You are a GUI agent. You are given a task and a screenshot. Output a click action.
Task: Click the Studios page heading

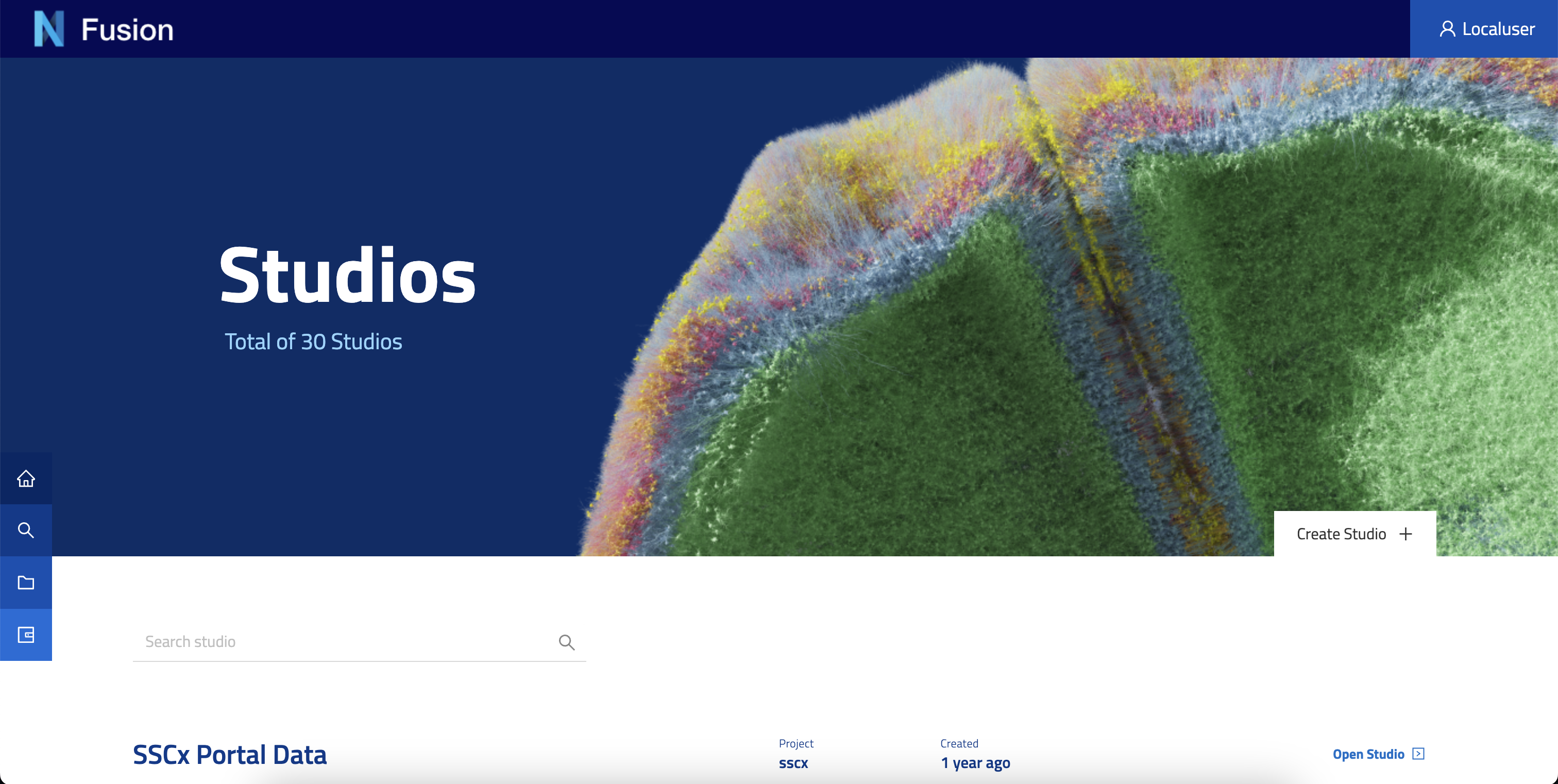click(x=347, y=276)
